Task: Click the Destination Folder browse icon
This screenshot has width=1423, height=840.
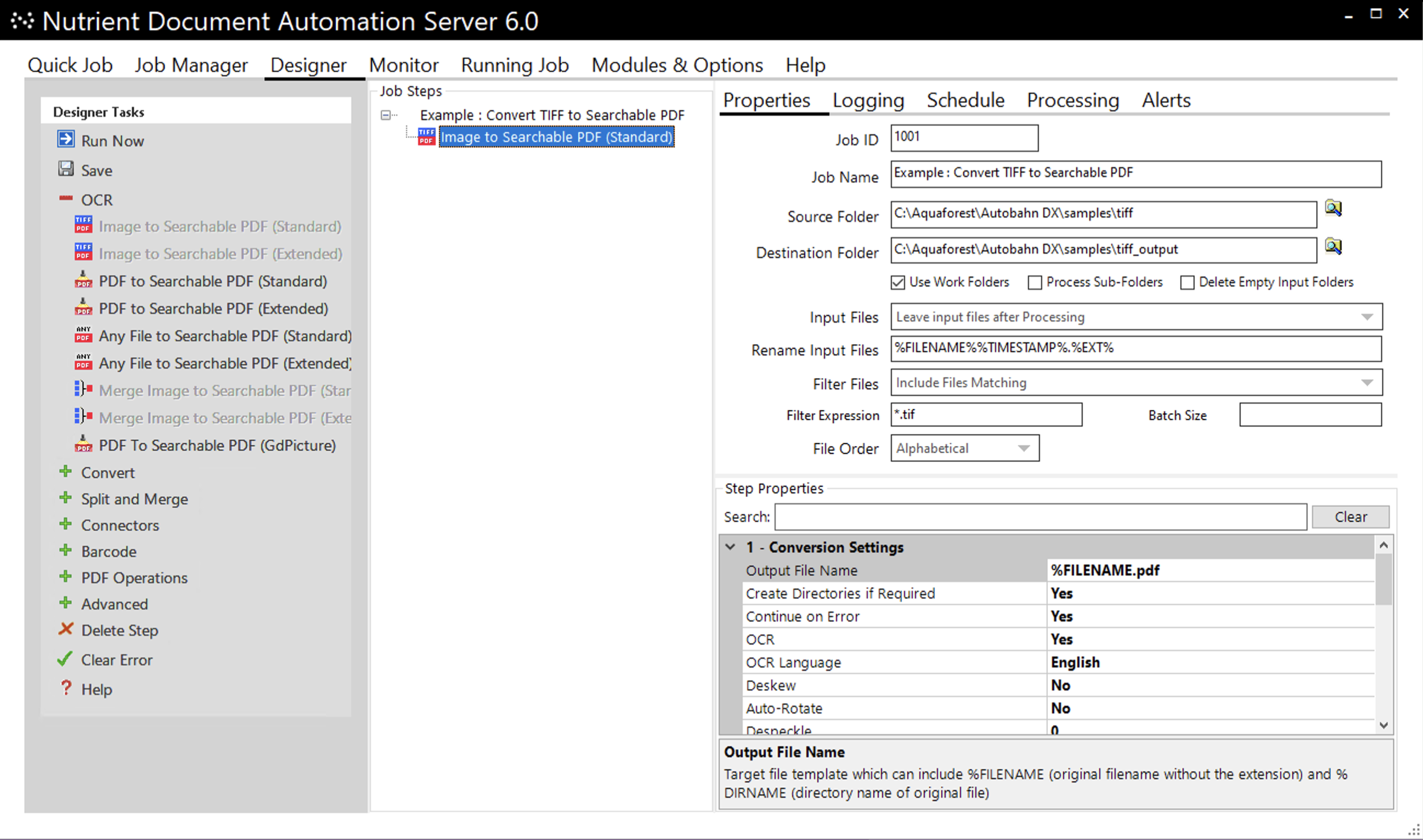Action: 1334,247
